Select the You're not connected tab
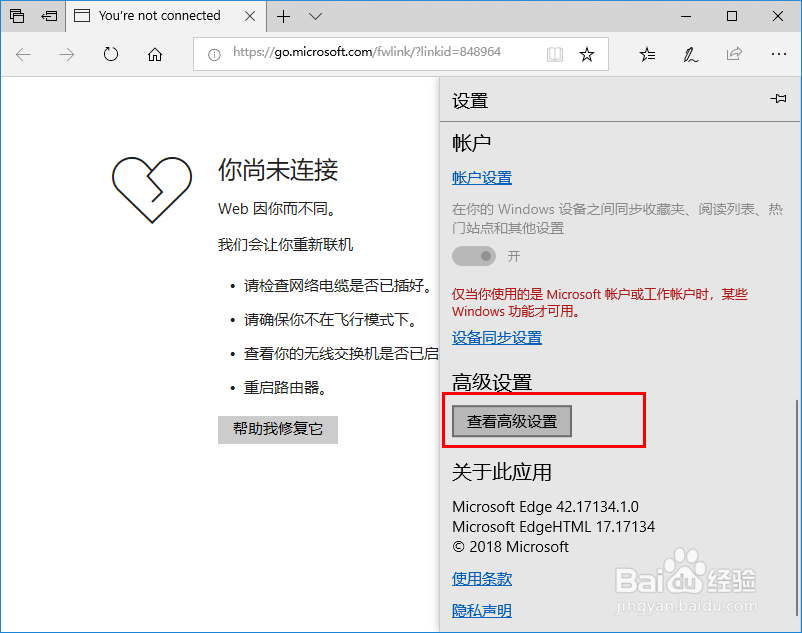The height and width of the screenshot is (633, 802). pos(160,16)
